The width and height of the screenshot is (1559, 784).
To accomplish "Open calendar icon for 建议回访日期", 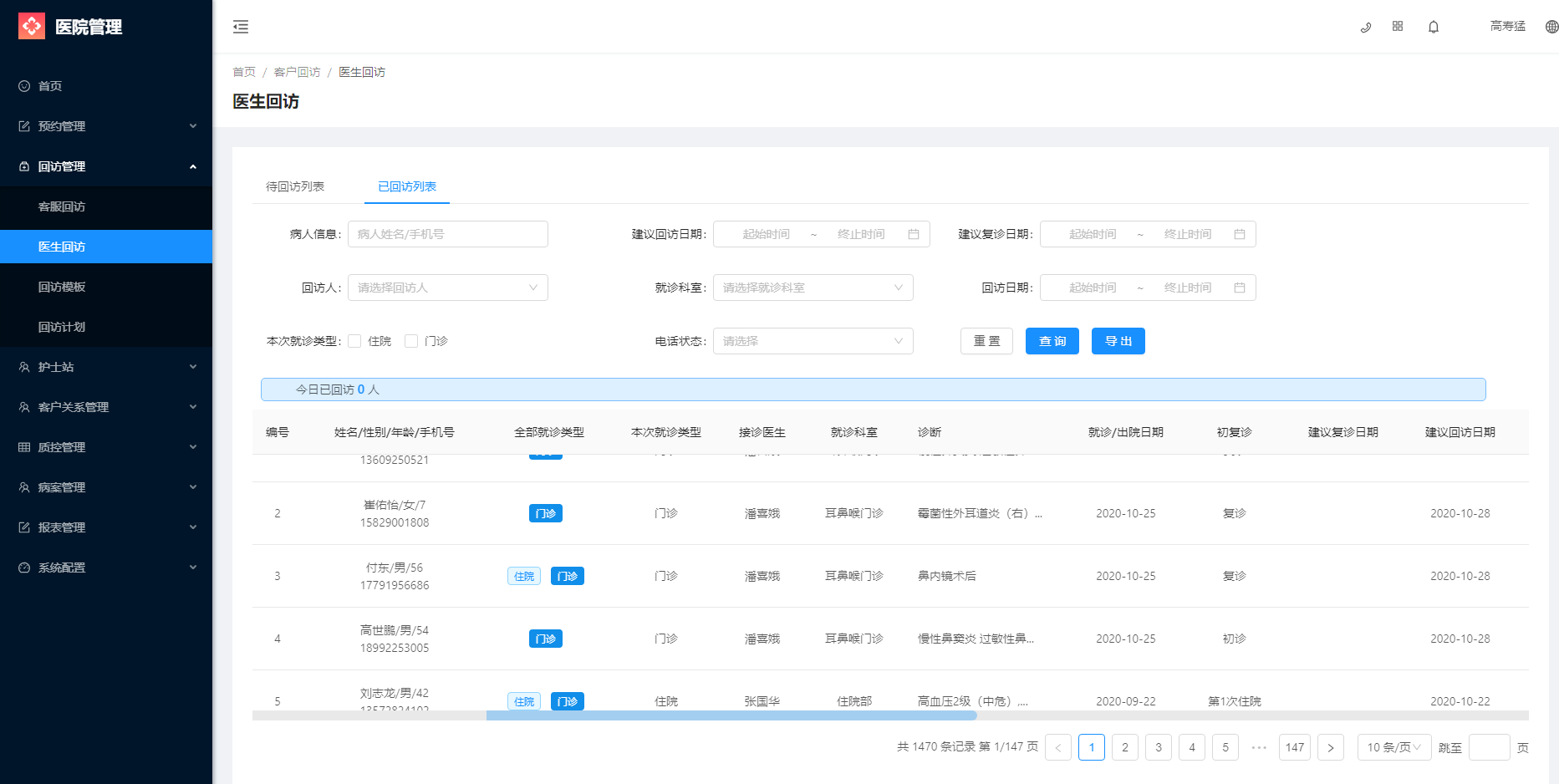I will coord(914,234).
